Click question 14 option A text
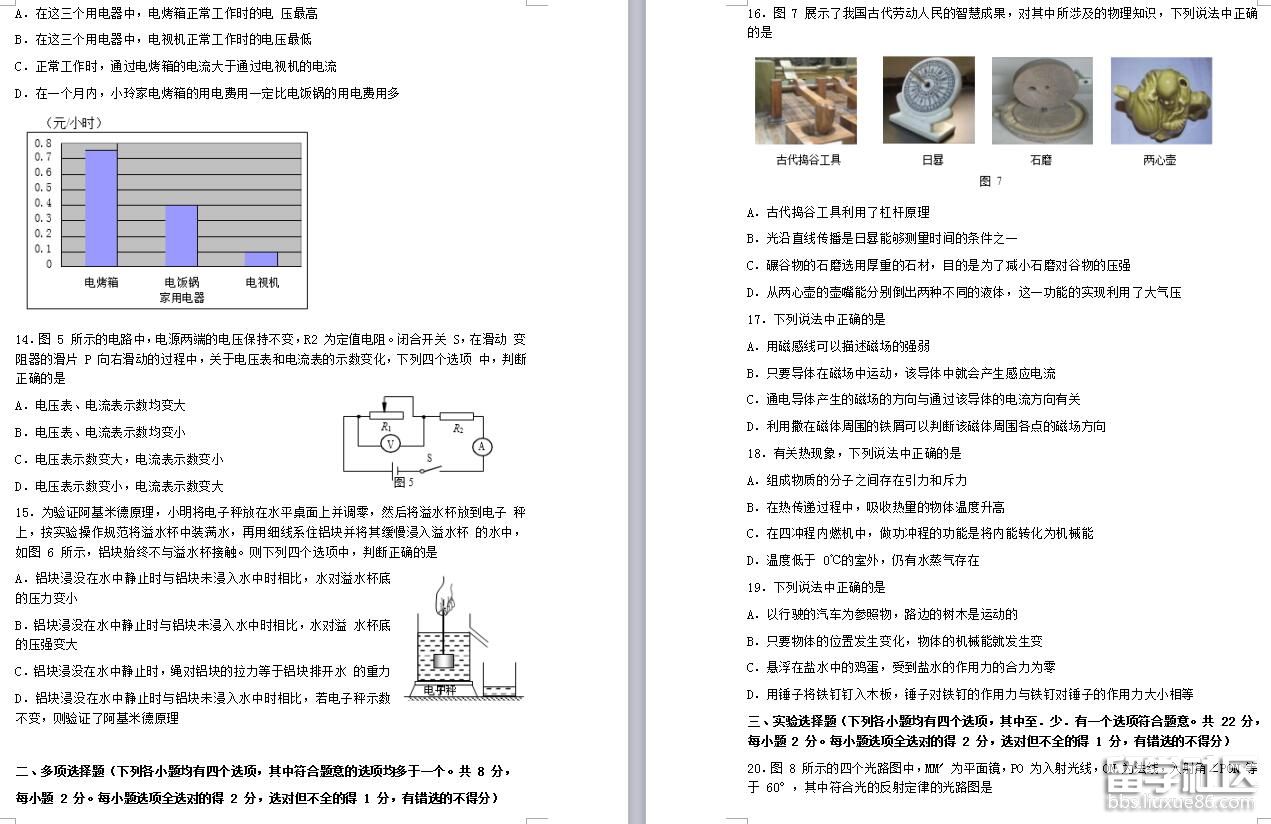 [101, 405]
